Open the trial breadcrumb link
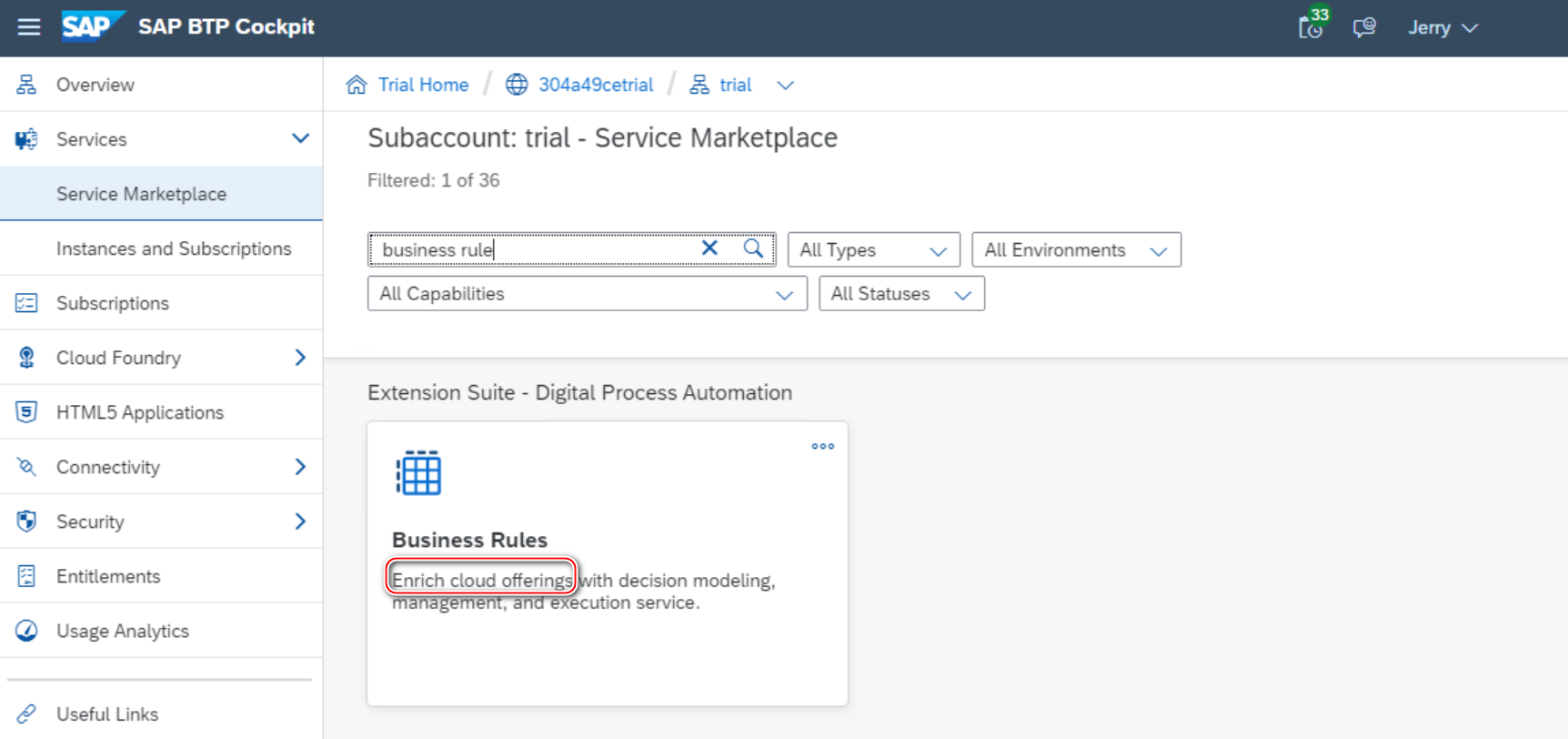 pos(735,85)
